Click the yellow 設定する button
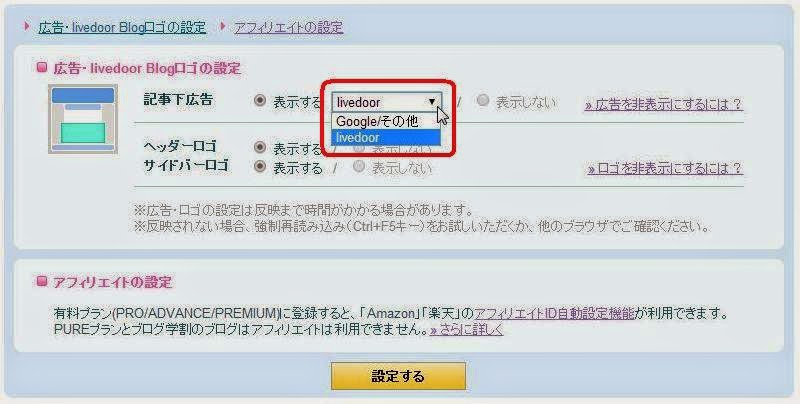The image size is (800, 404). [x=398, y=376]
